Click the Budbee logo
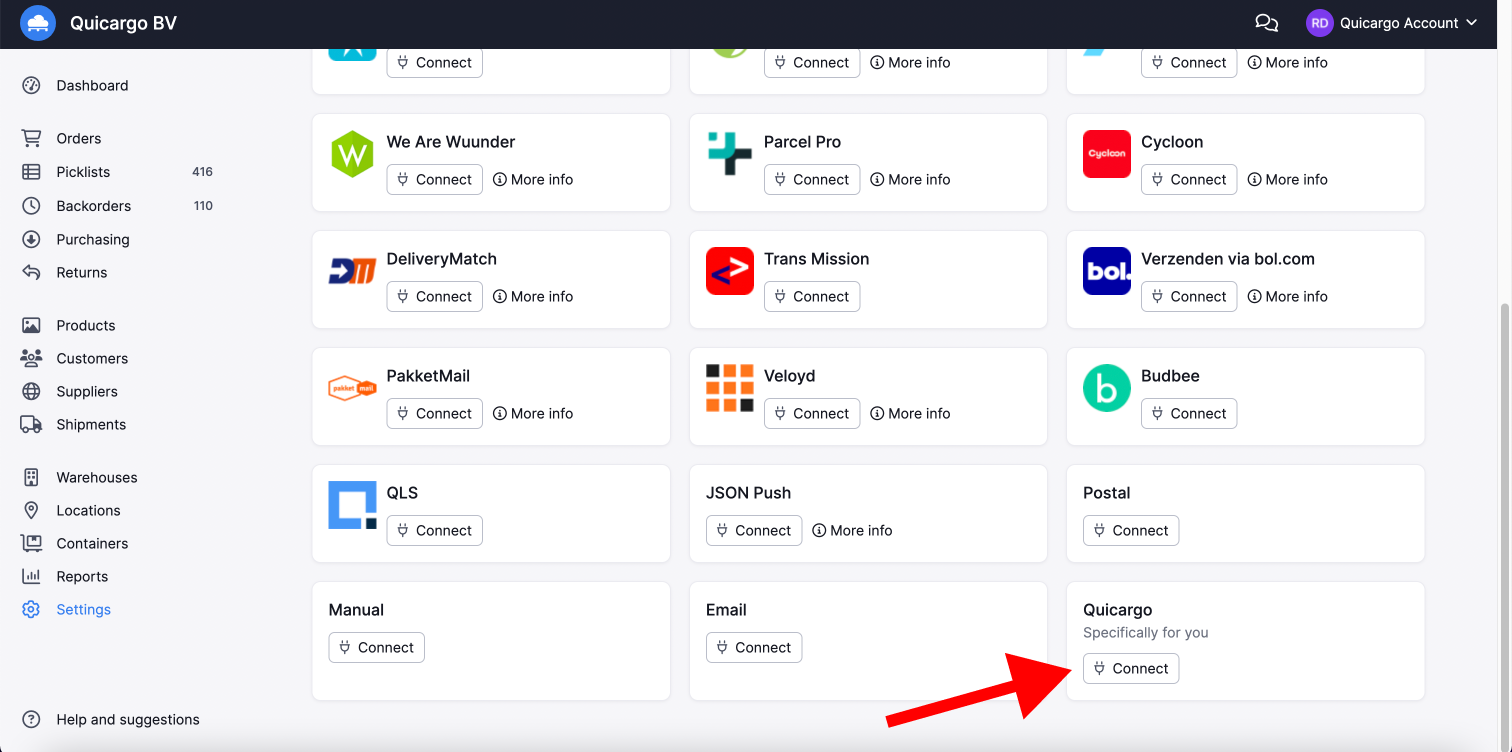Screen dimensions: 1512x752 (x=1107, y=388)
